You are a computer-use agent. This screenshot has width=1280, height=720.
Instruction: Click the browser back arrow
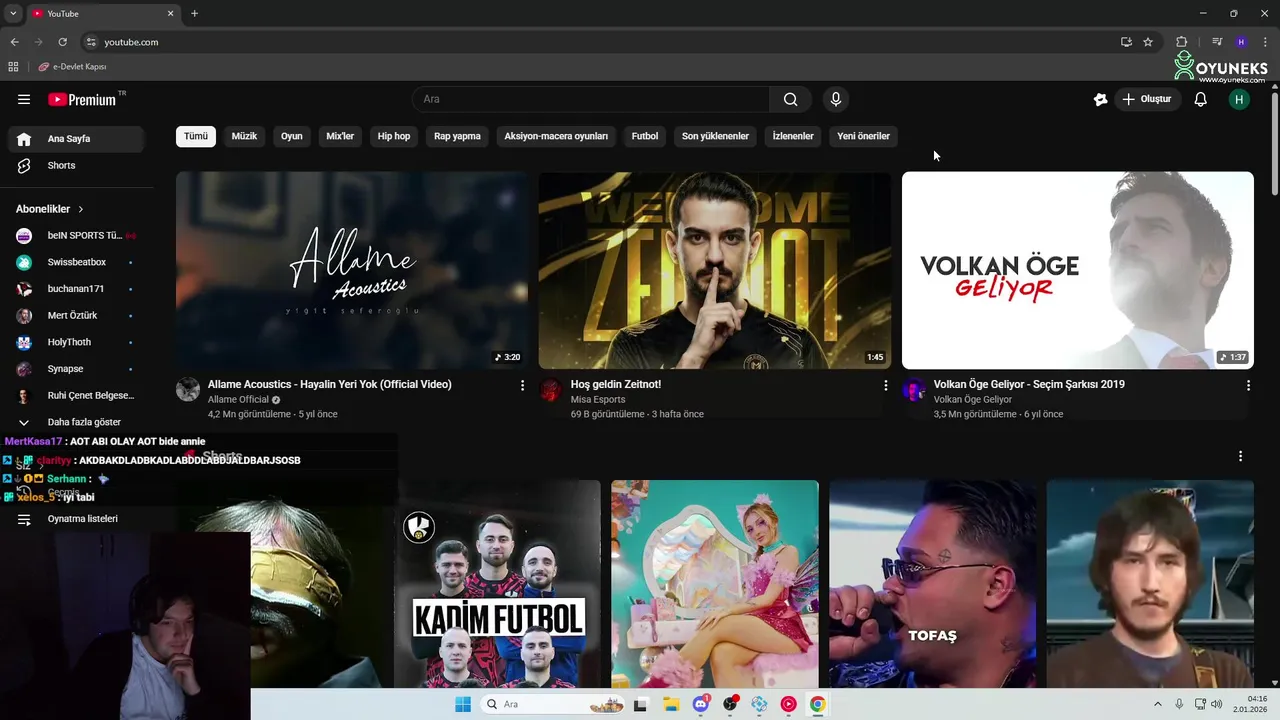click(x=14, y=42)
